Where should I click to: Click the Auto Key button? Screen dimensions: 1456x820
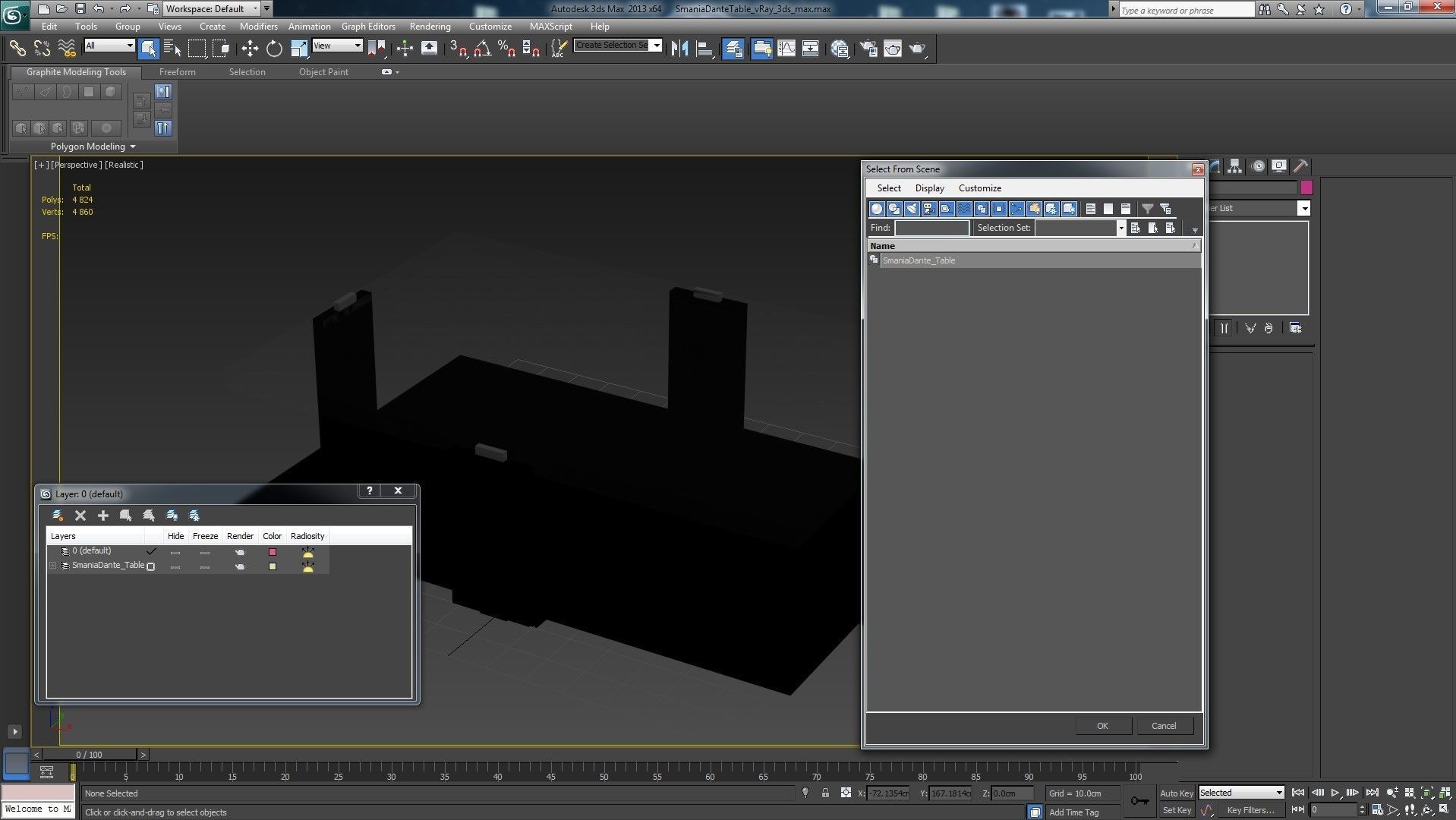1177,793
